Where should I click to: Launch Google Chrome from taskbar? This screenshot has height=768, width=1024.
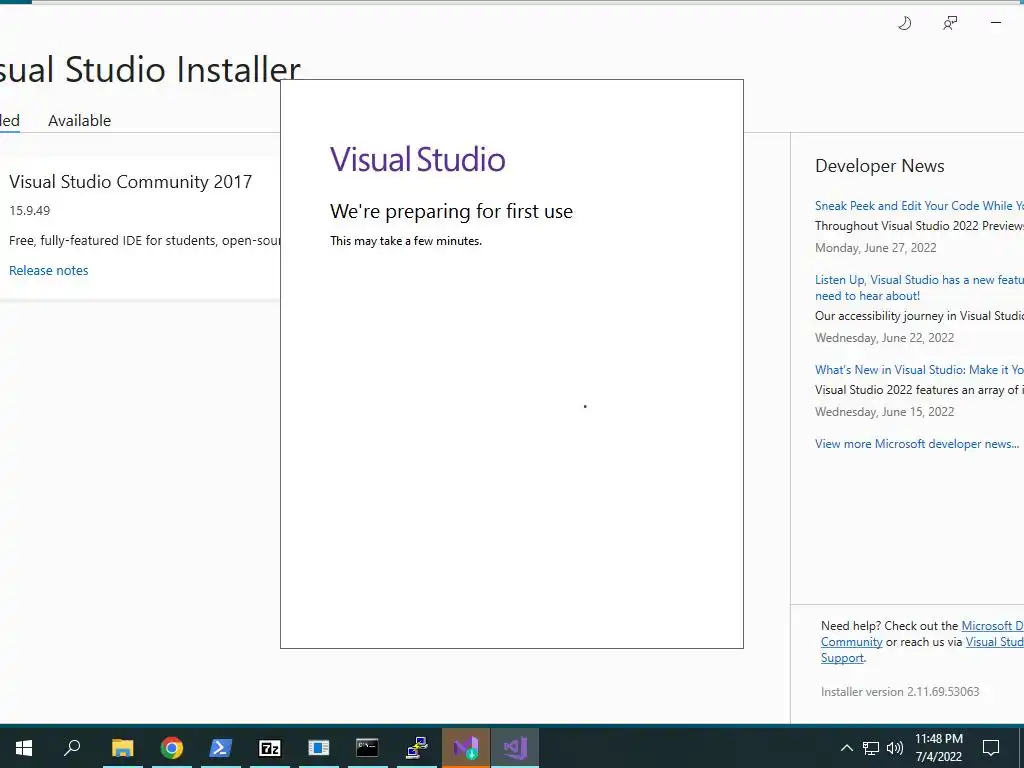coord(172,748)
